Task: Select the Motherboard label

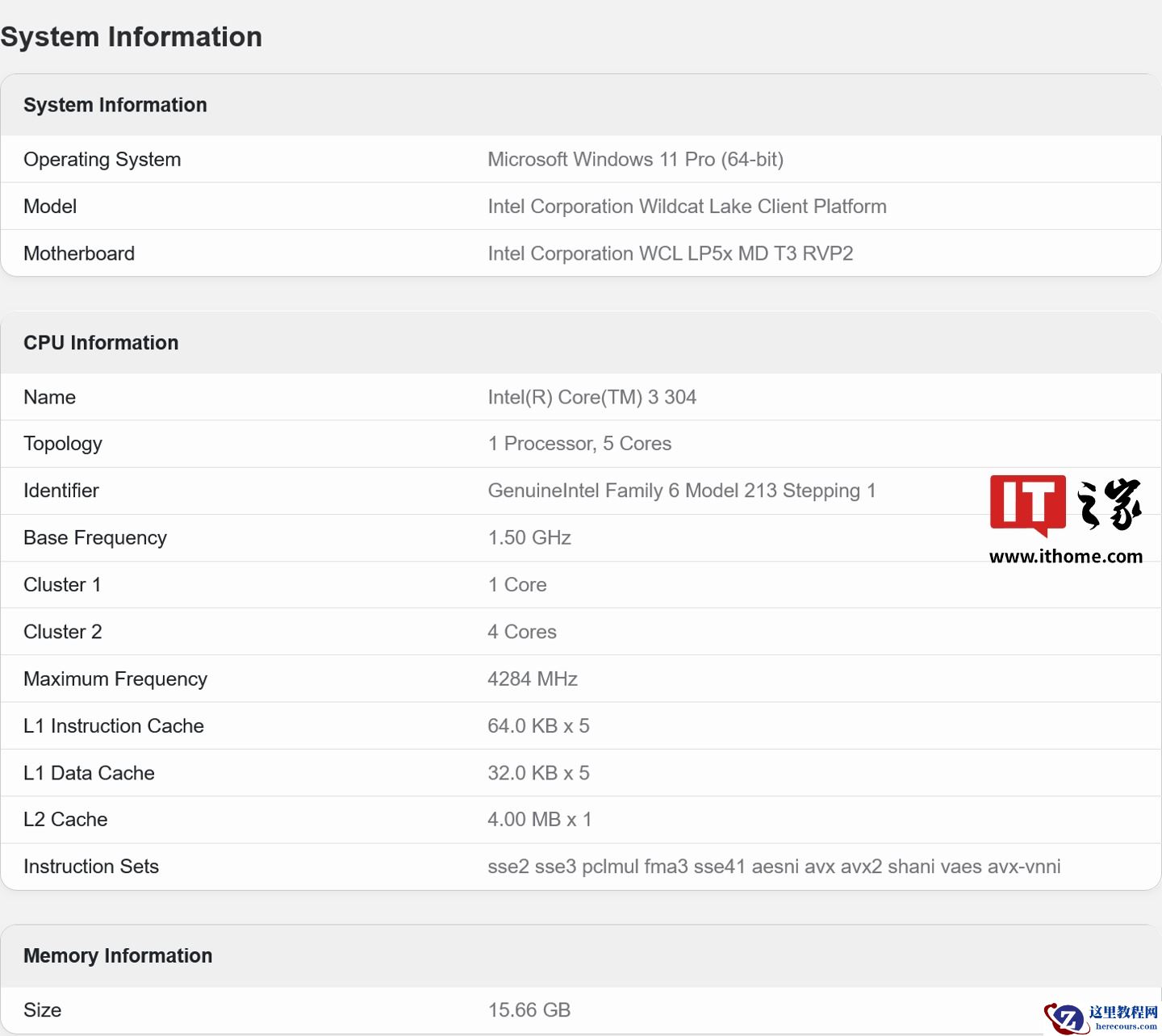Action: [79, 253]
